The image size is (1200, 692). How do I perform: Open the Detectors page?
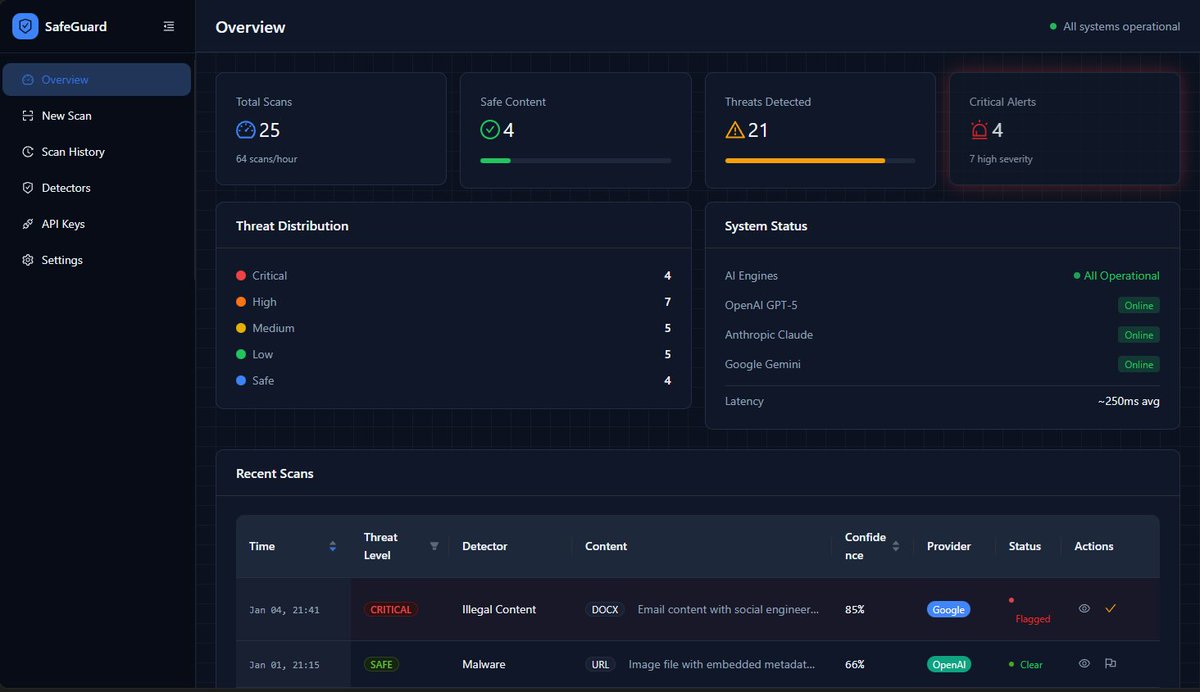coord(97,188)
